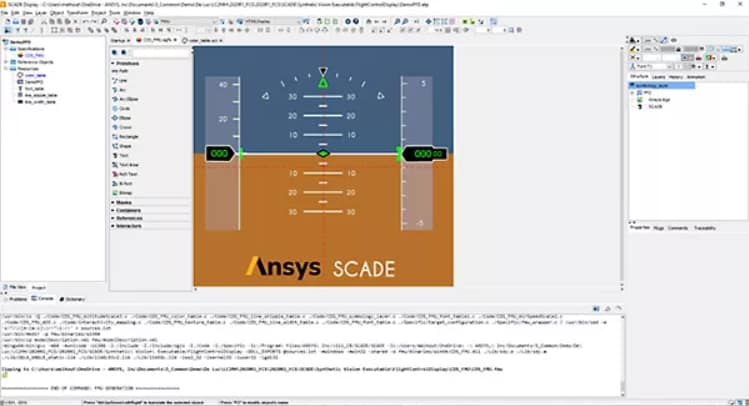Screen dimensions: 749x406
Task: Open the Dictionary tab
Action: click(72, 299)
